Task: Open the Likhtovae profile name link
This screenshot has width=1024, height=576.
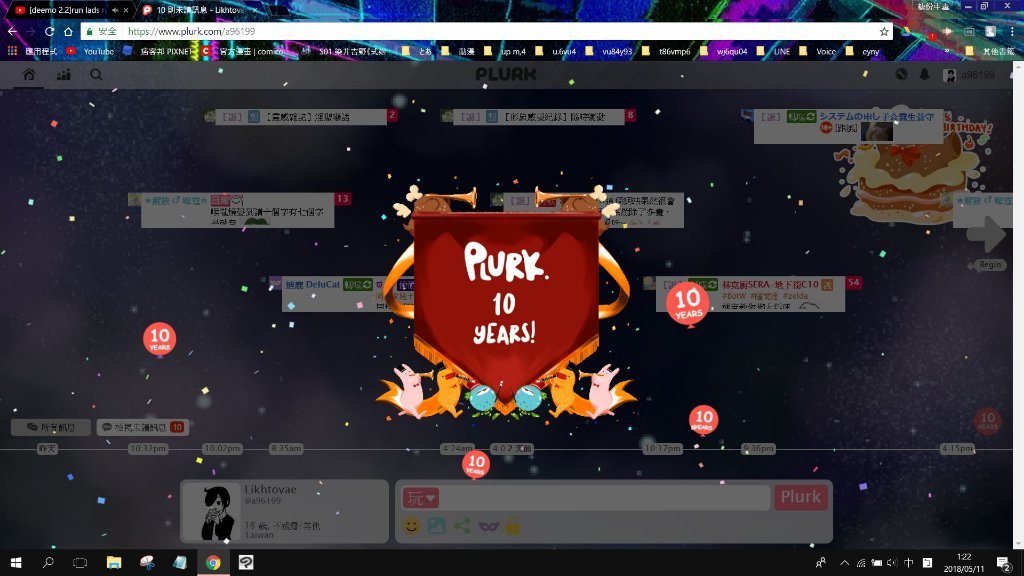Action: 270,489
